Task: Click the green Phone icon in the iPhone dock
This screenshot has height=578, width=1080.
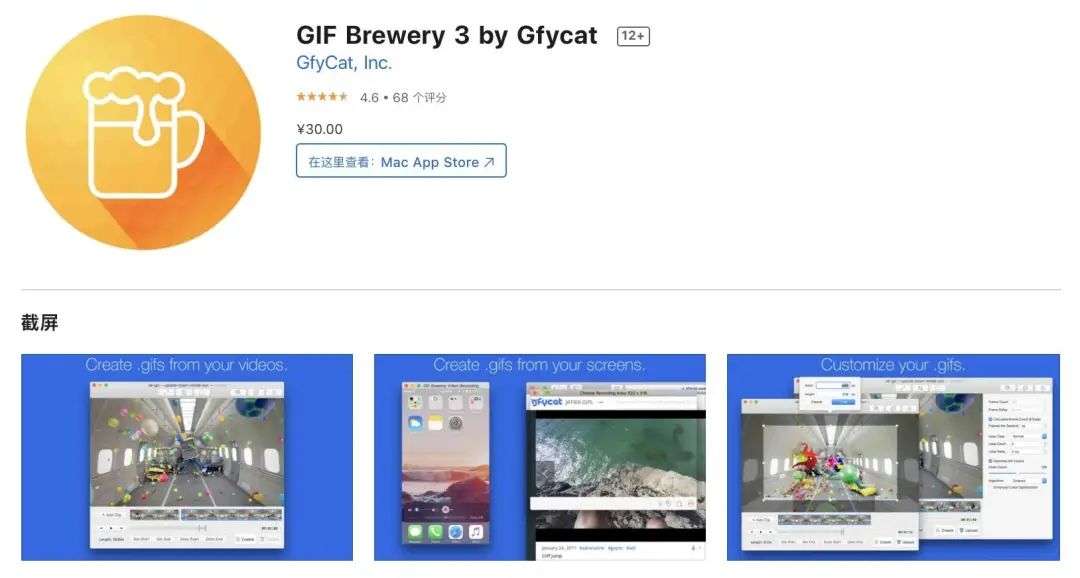Action: (435, 531)
